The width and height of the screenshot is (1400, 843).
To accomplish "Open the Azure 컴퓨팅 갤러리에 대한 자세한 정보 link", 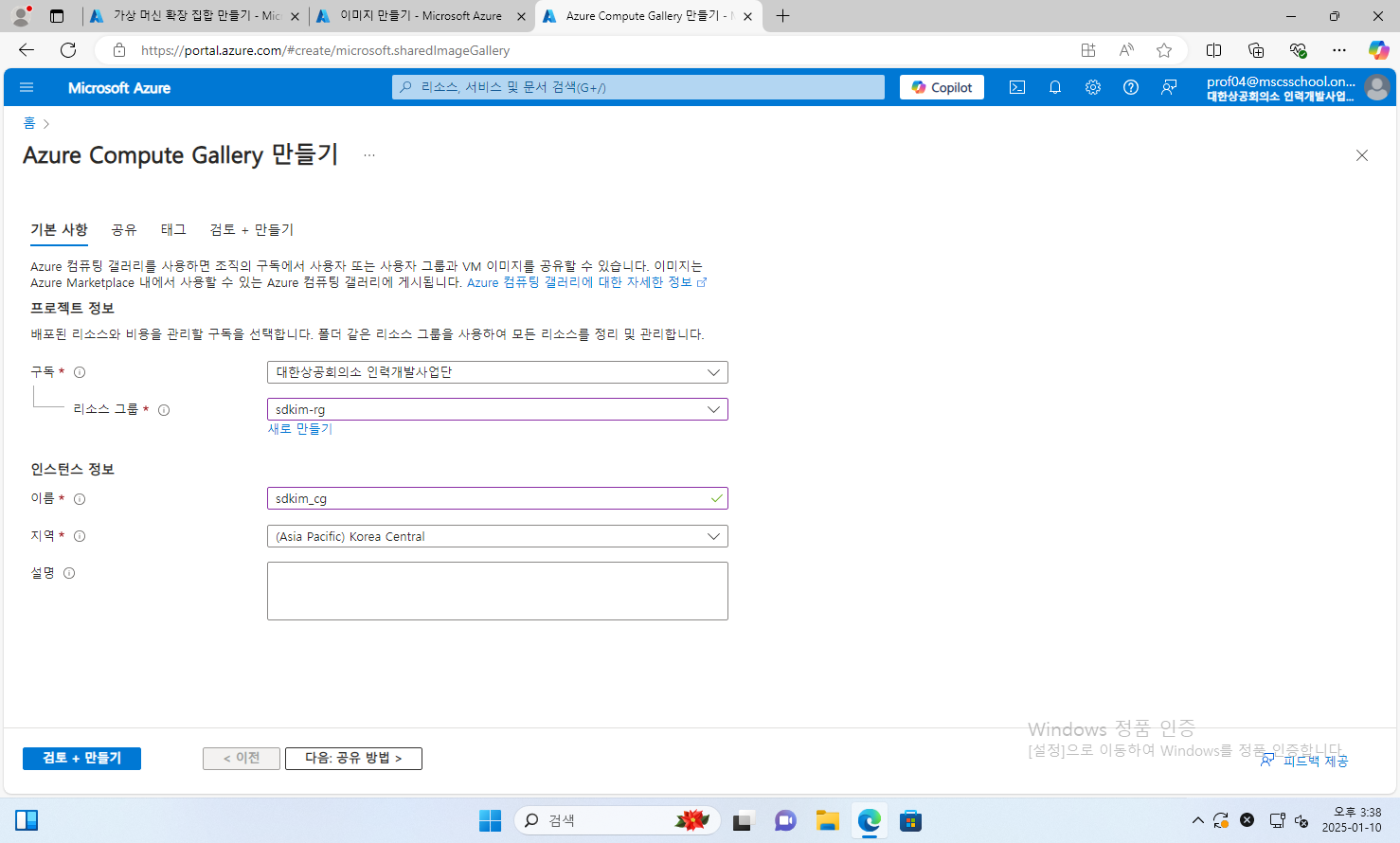I will point(586,282).
